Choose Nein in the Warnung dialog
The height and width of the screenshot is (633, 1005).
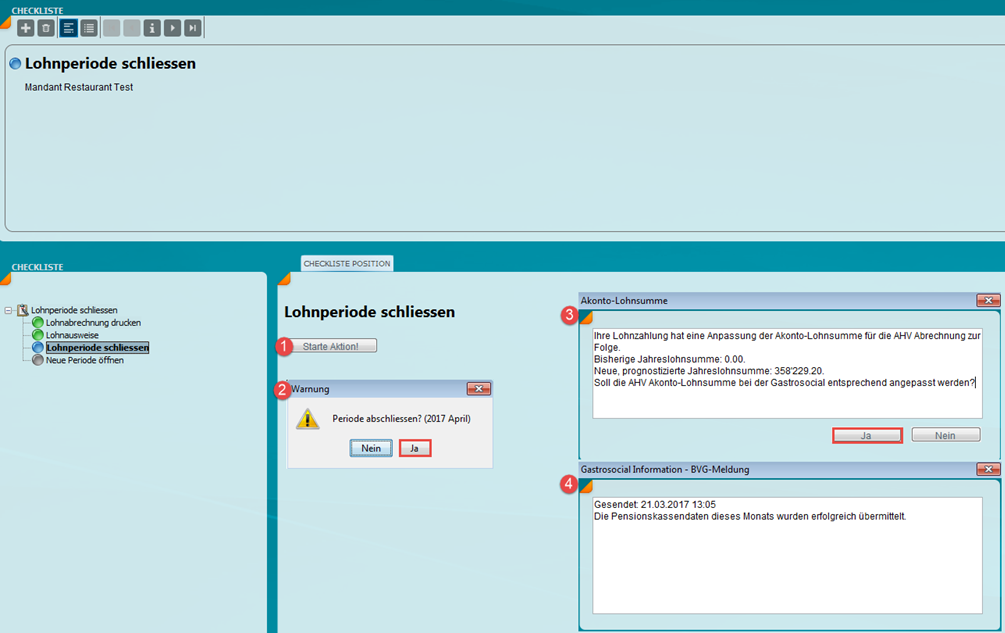[371, 449]
